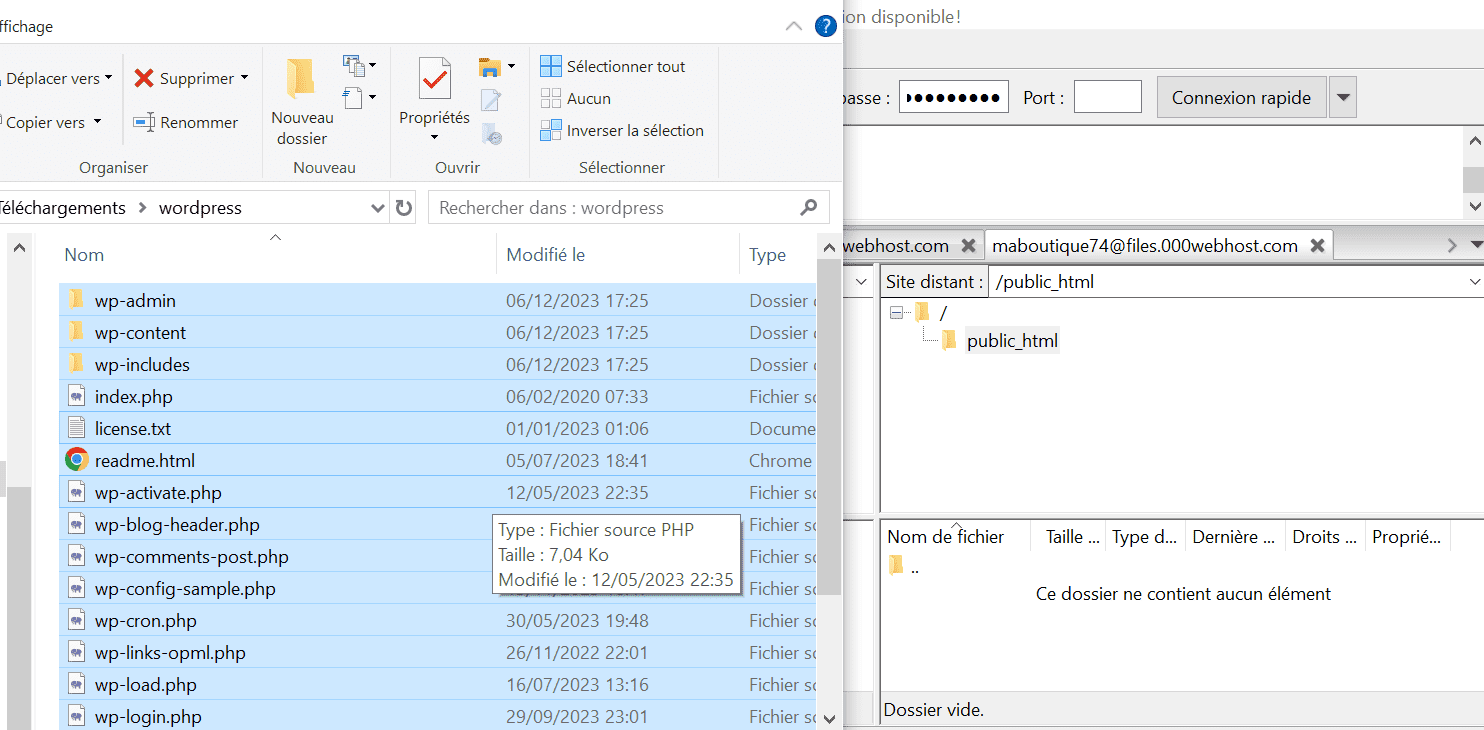The width and height of the screenshot is (1484, 730).
Task: Click the Ouvrir folder icon in ribbon
Action: 490,67
